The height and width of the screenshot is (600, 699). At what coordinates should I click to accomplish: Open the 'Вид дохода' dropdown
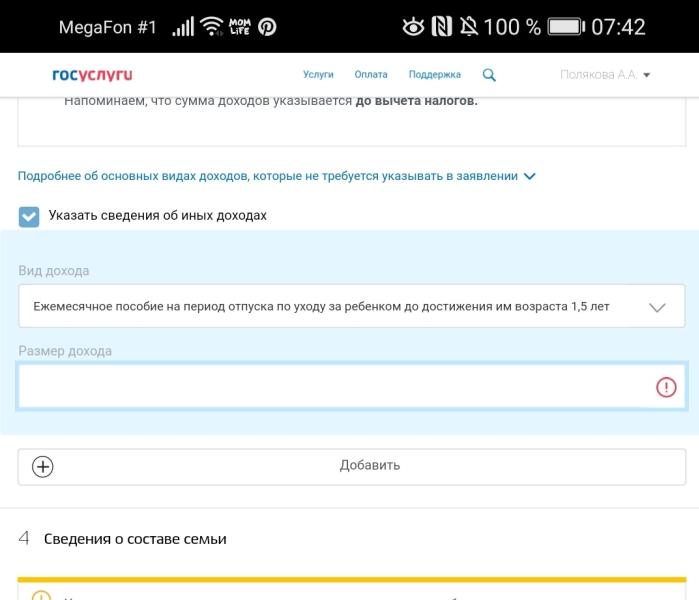351,307
